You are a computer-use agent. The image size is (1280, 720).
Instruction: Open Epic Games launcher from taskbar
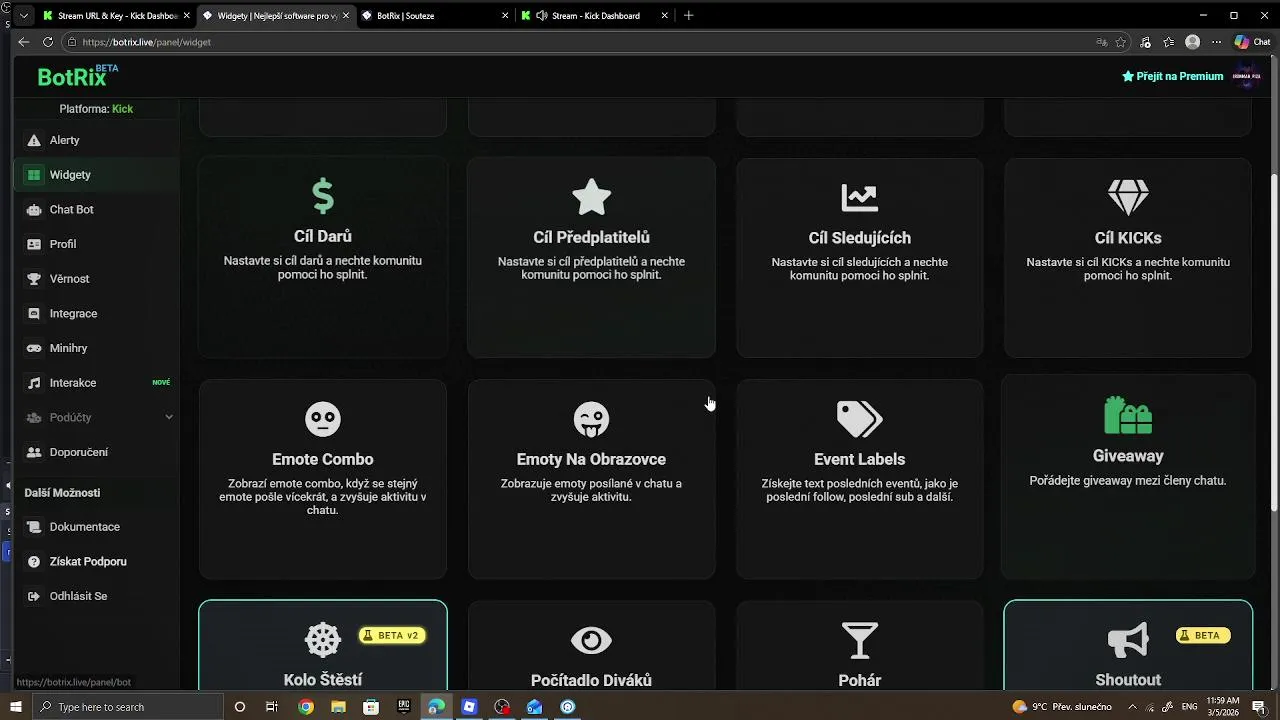[404, 707]
